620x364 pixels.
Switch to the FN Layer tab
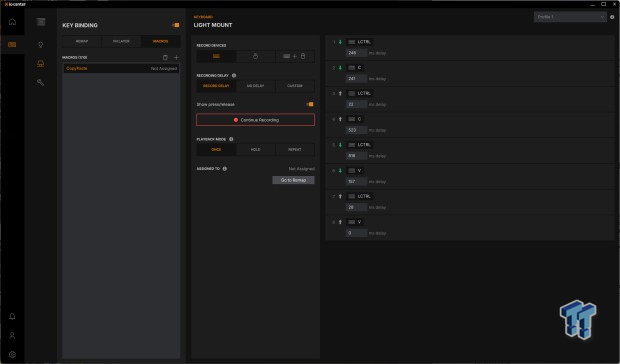[x=121, y=41]
